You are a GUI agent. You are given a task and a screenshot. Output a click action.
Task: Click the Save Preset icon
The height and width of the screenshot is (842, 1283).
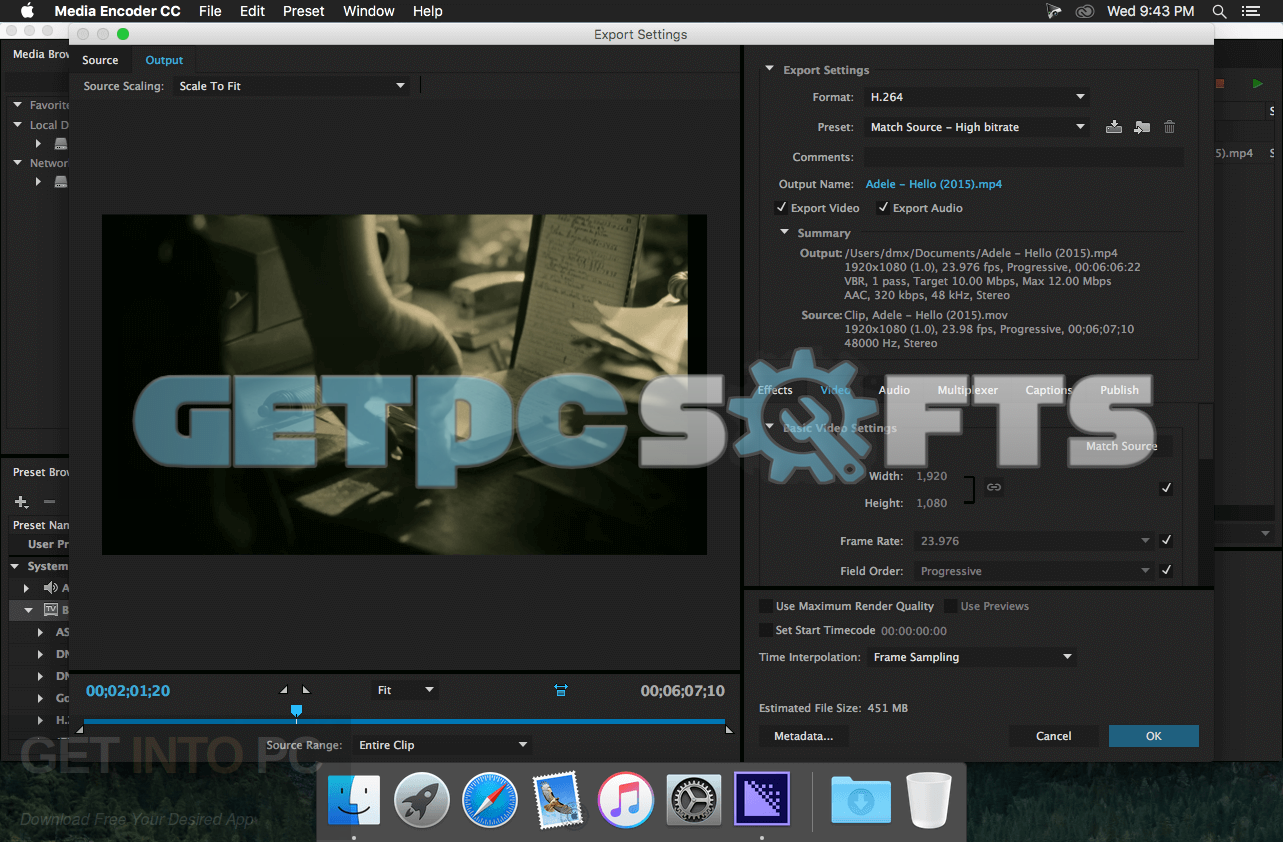1114,127
